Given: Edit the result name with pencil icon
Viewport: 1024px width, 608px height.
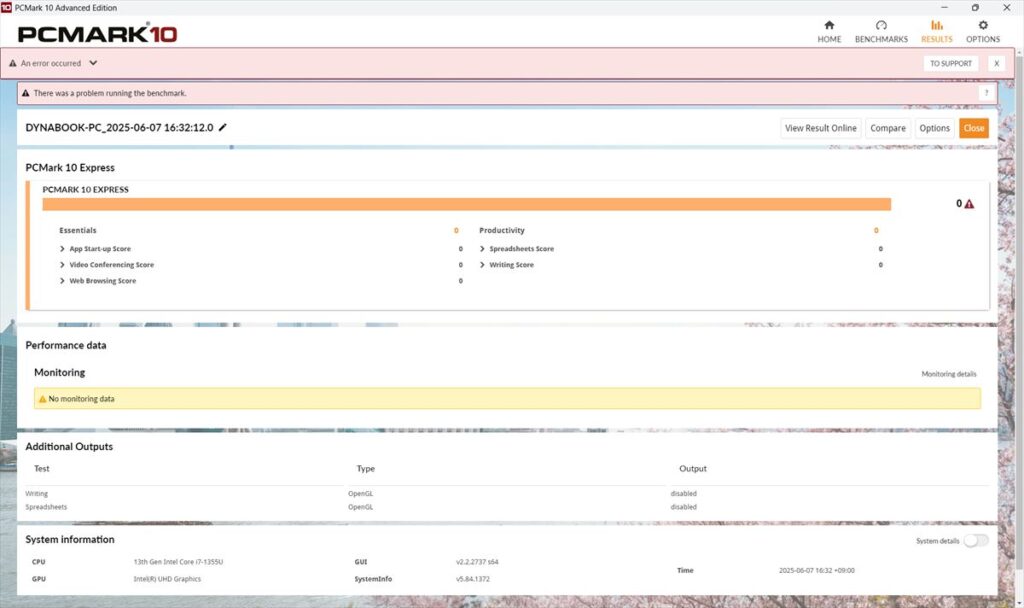Looking at the screenshot, I should [x=223, y=127].
